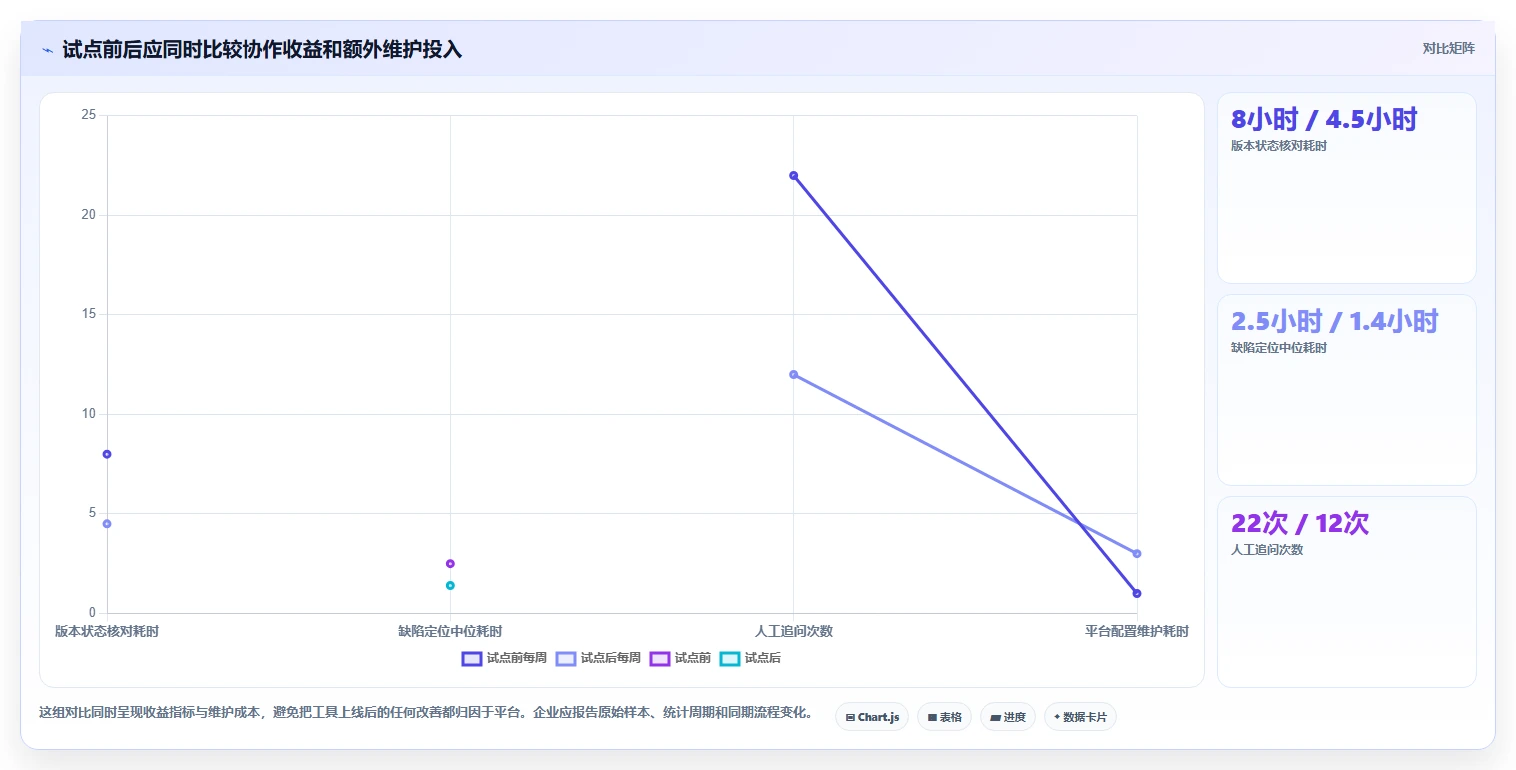Image resolution: width=1516 pixels, height=770 pixels.
Task: Click the purple 试点前 point at 2.5
Action: pyautogui.click(x=450, y=563)
